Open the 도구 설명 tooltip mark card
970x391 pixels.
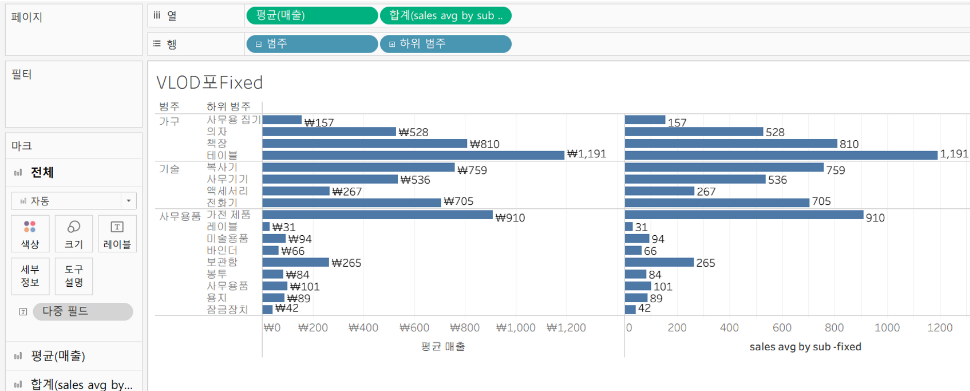[x=73, y=276]
